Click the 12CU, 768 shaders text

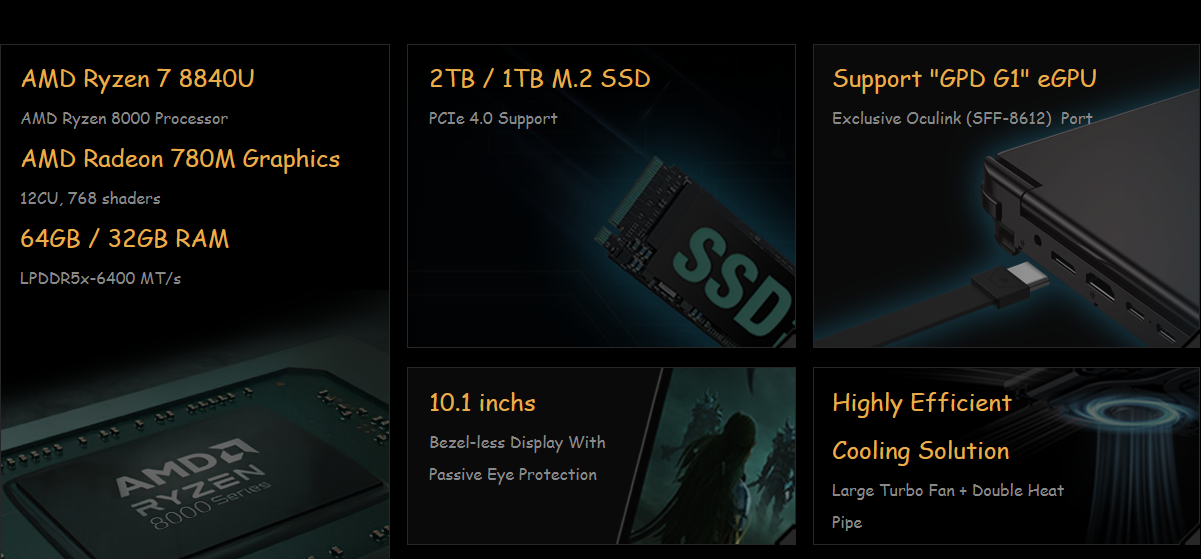(90, 198)
